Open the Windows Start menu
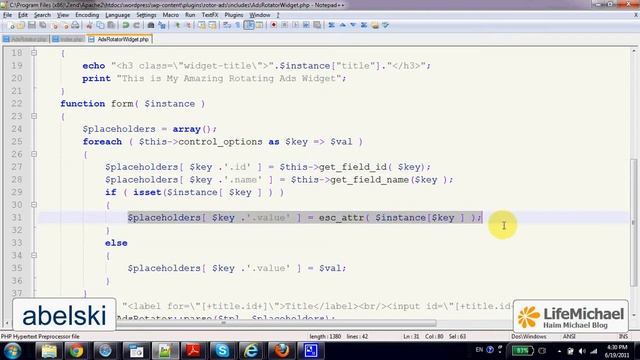This screenshot has width=640, height=360. click(13, 351)
